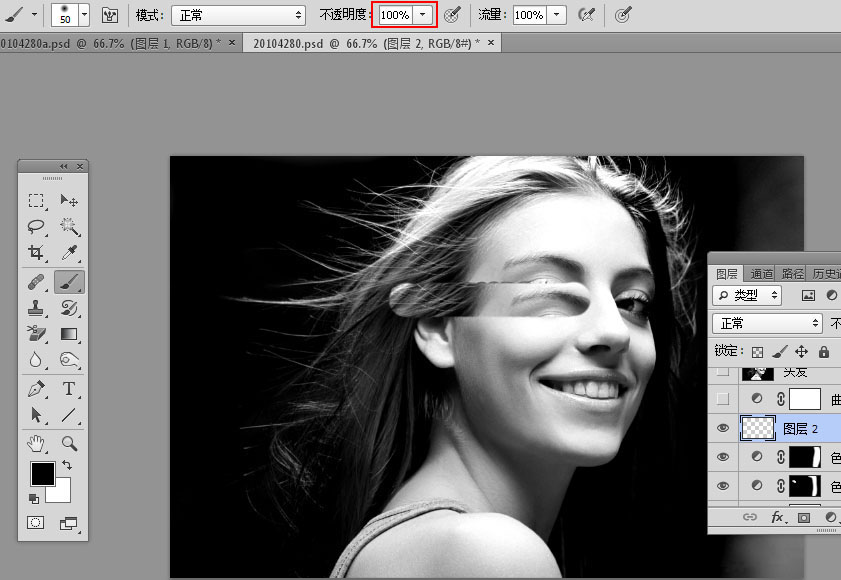This screenshot has width=841, height=580.
Task: Select the Horizontal Type tool
Action: [x=69, y=388]
